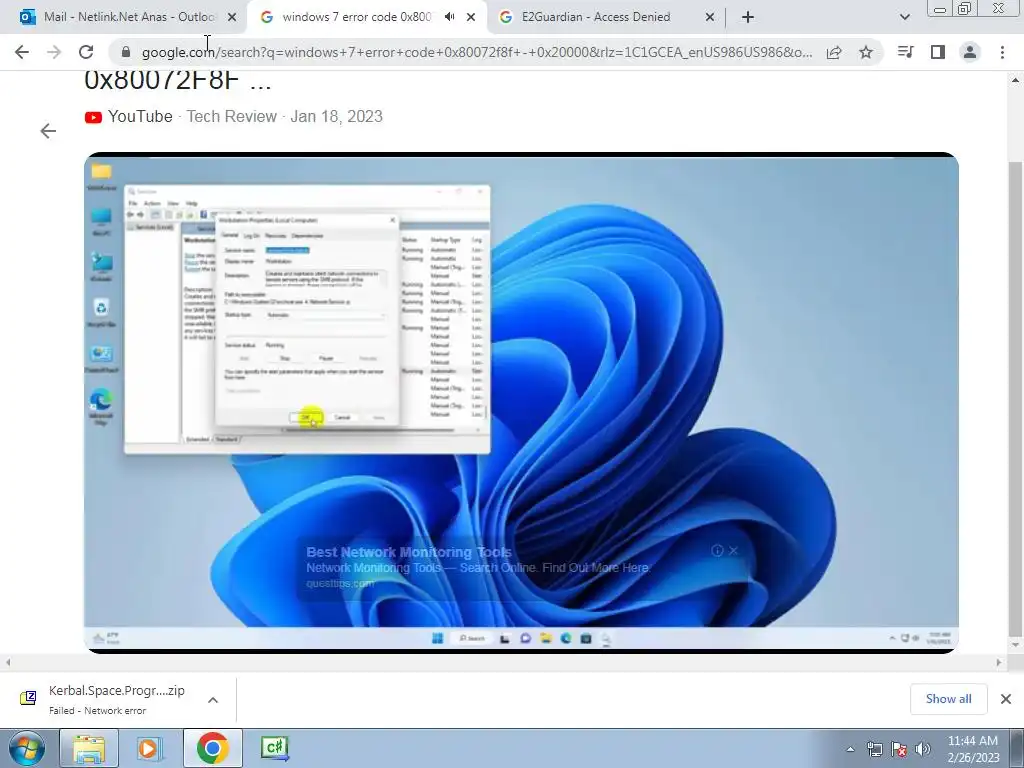Open Windows Explorer from the taskbar
The image size is (1024, 768).
89,748
